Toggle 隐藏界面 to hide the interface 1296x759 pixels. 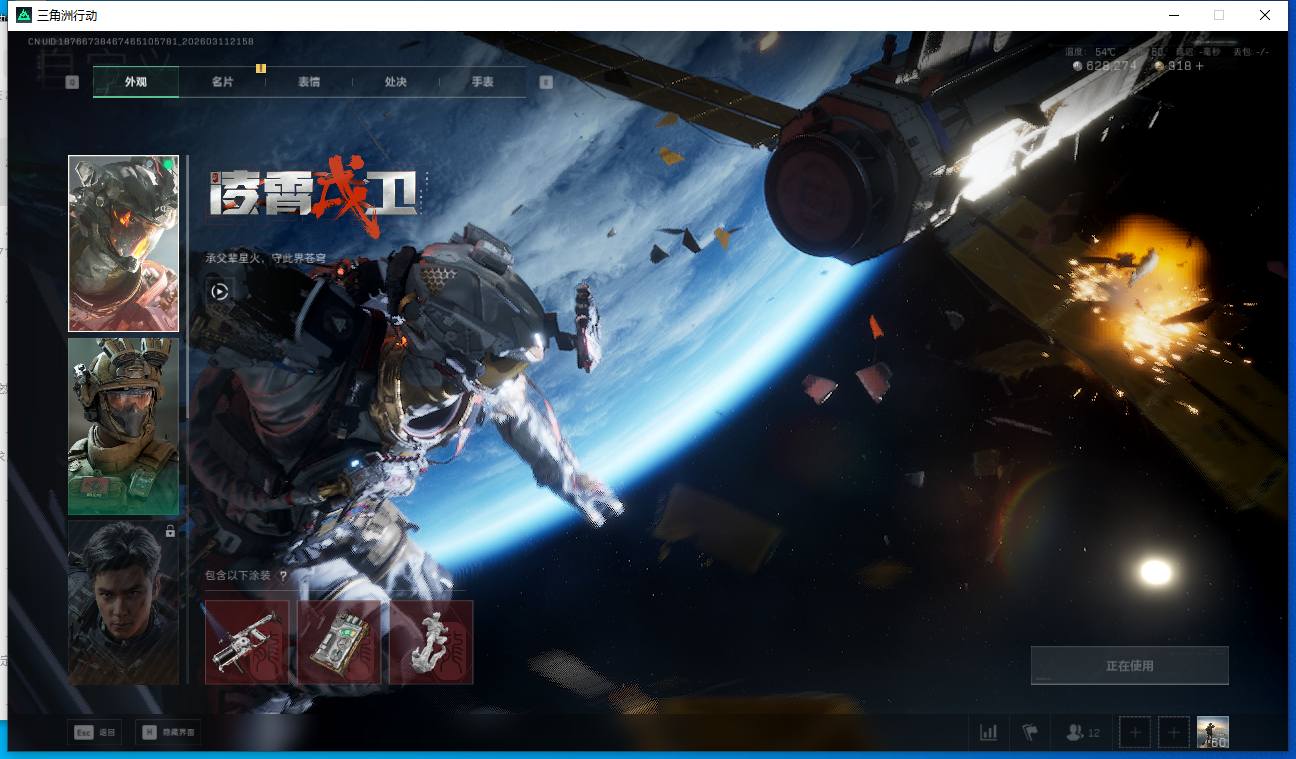(x=167, y=733)
